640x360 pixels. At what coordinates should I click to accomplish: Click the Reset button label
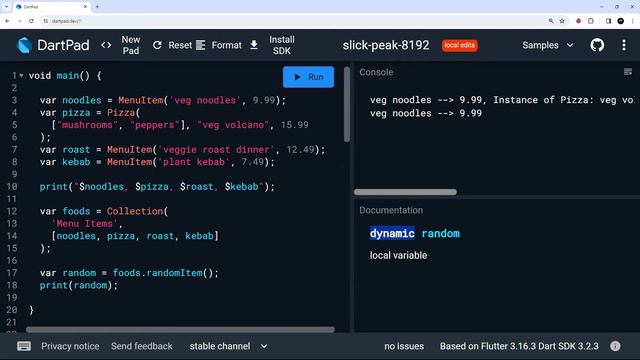pyautogui.click(x=180, y=45)
